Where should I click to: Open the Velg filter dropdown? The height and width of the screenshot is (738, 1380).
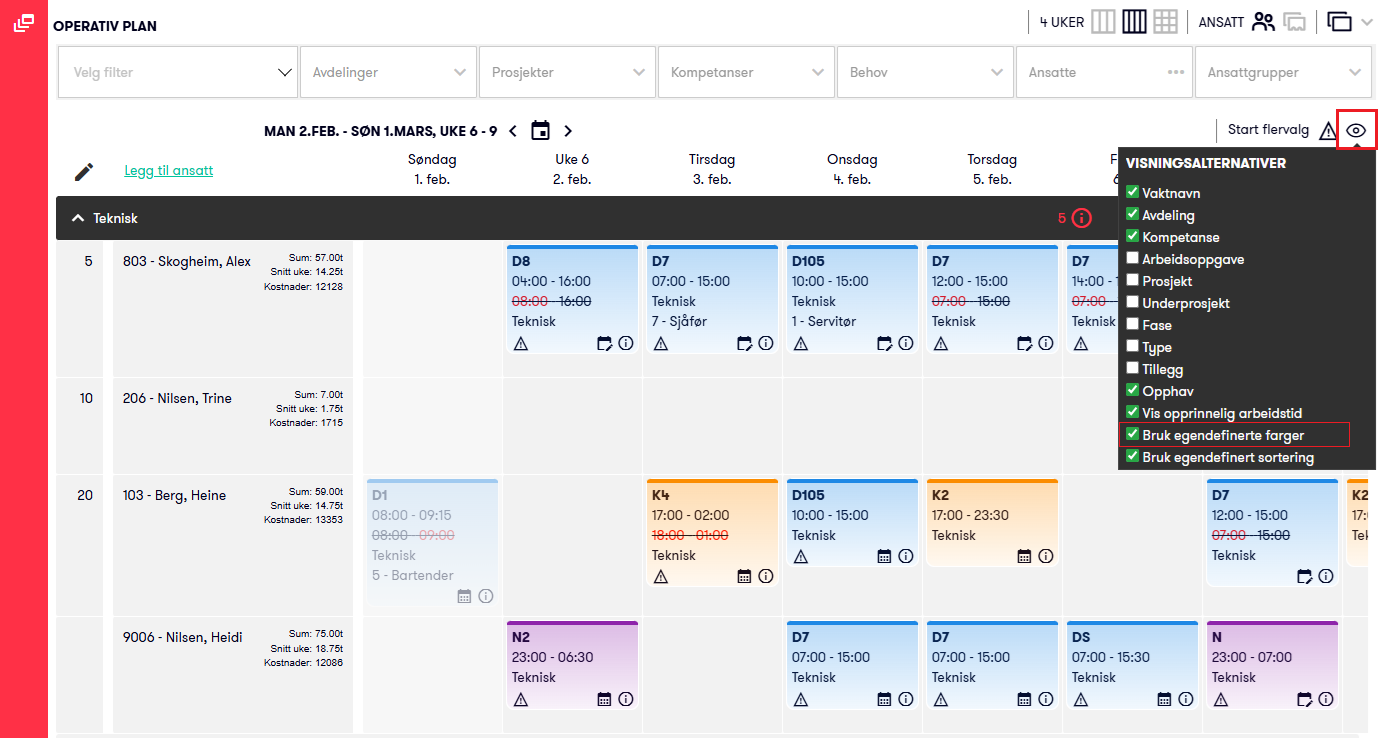(177, 72)
